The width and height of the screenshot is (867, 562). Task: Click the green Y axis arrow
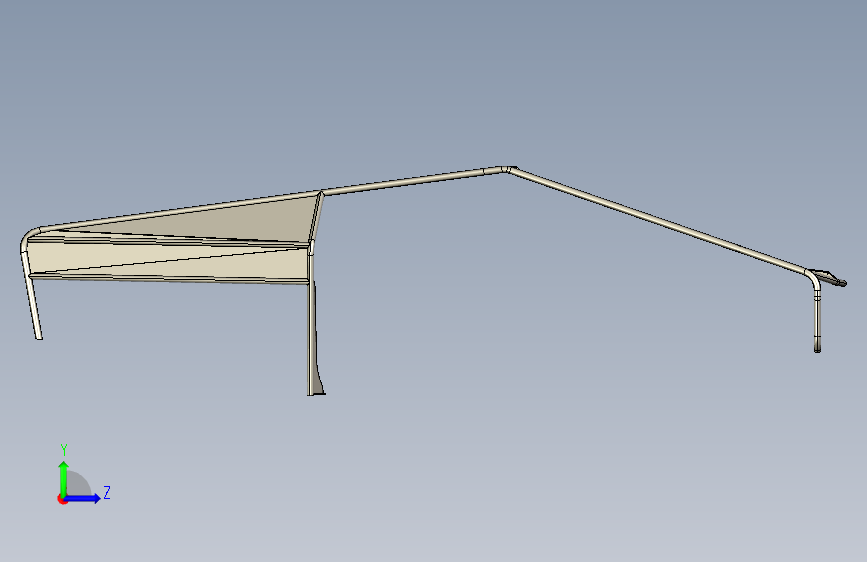[x=64, y=478]
